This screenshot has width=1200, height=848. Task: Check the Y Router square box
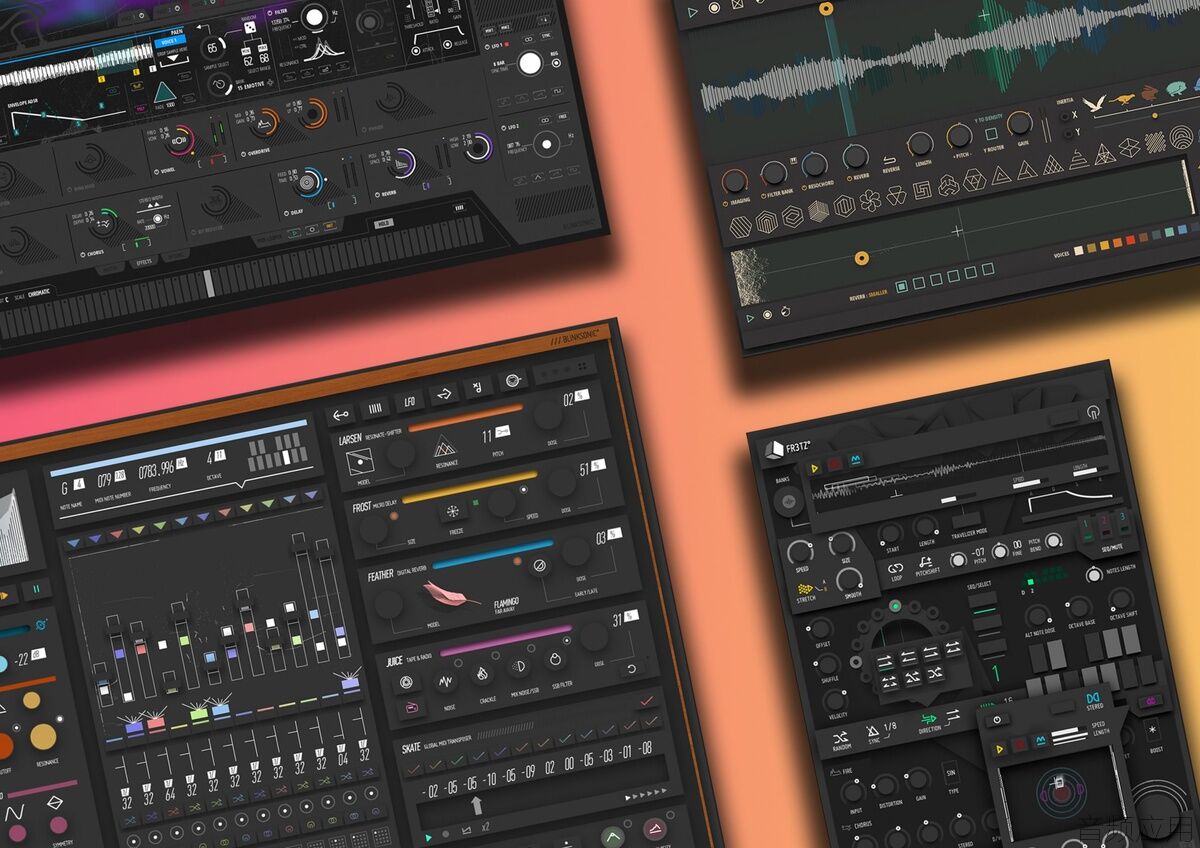[x=992, y=134]
